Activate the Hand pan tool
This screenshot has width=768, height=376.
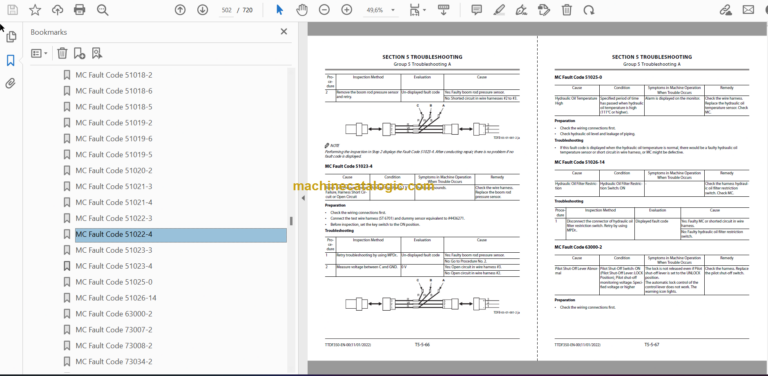[302, 10]
